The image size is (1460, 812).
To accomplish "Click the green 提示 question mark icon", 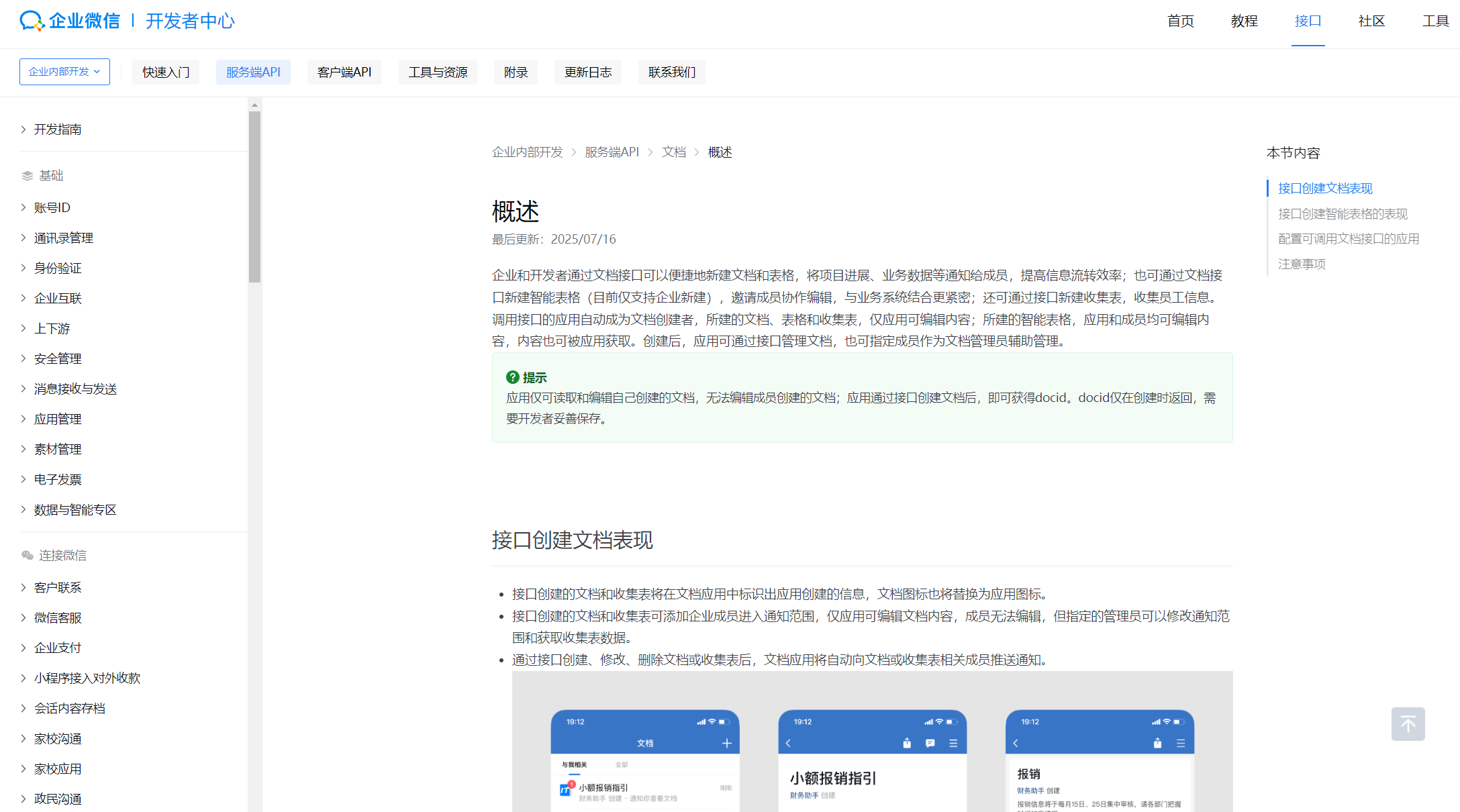I will 512,377.
